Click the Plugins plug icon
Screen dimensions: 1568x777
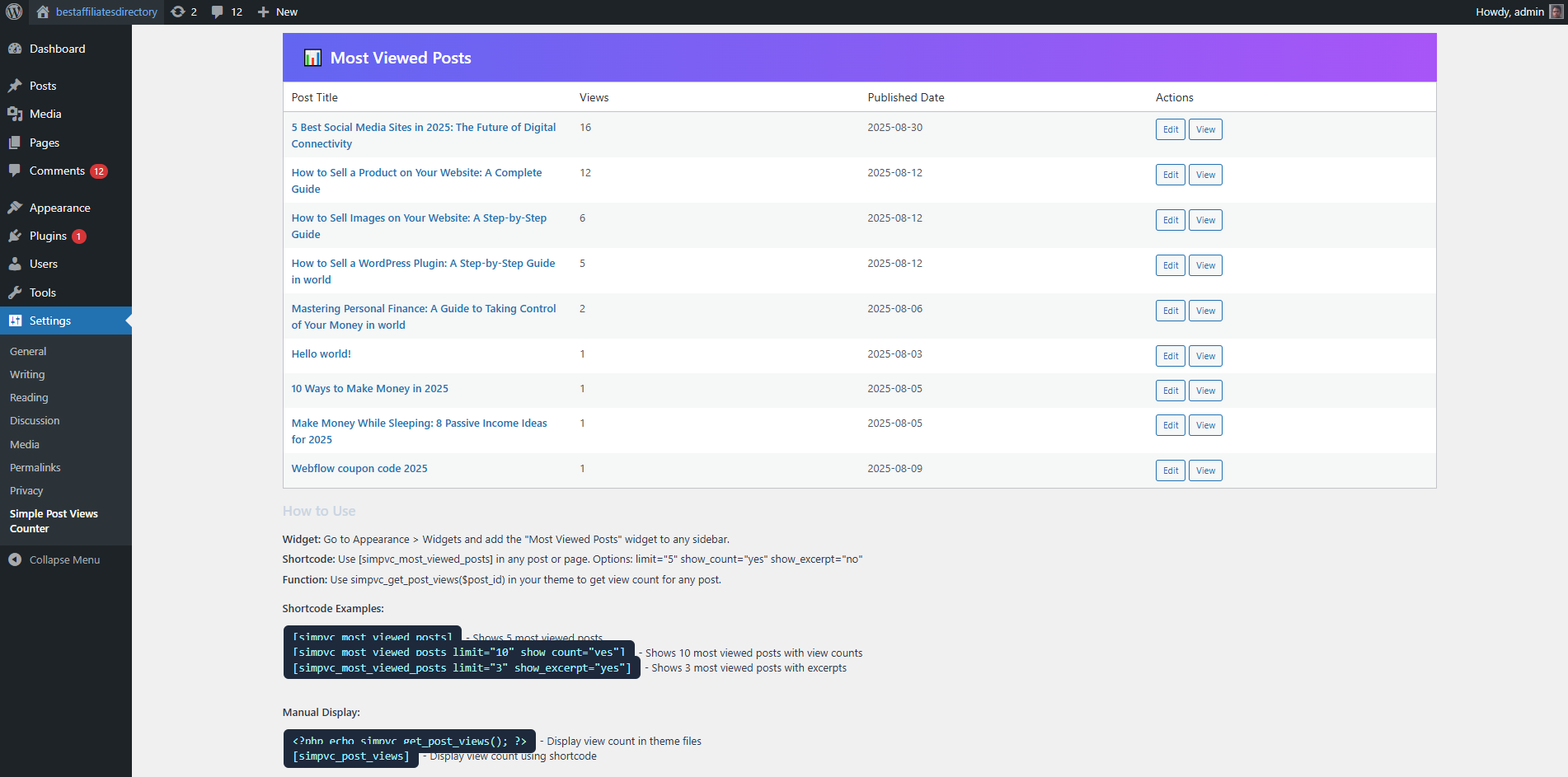click(15, 236)
